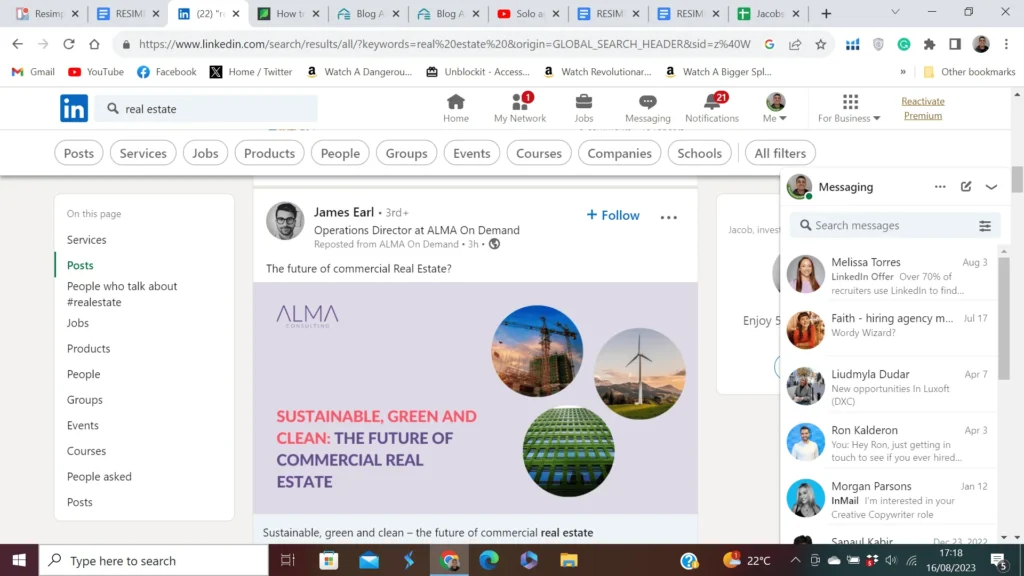The width and height of the screenshot is (1024, 576).
Task: Jump to People who talk about #realestate
Action: click(x=121, y=294)
